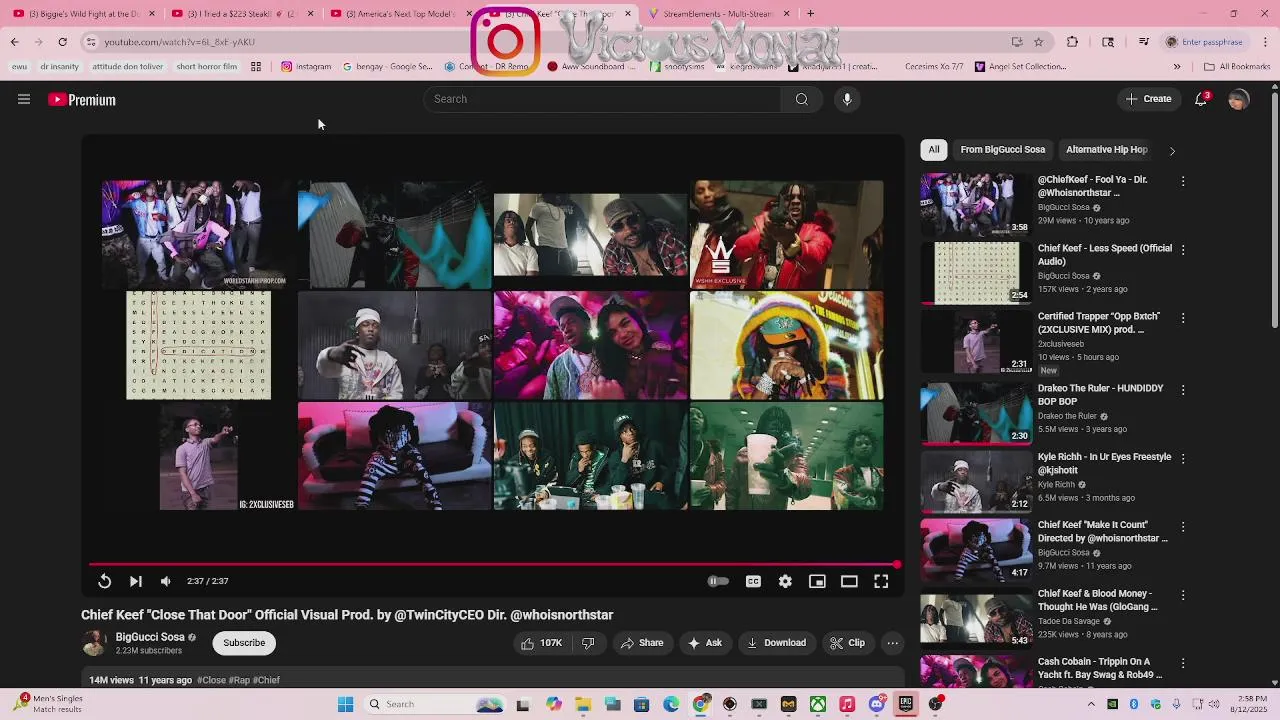1280x720 pixels.
Task: Open YouTube notifications bell
Action: coord(1201,99)
